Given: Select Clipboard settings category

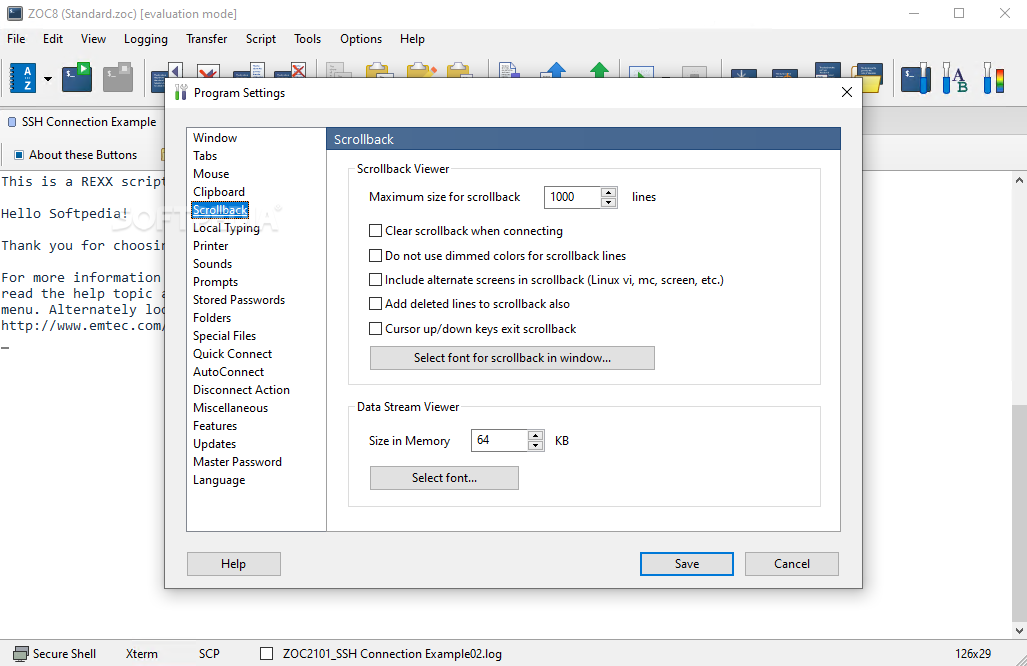Looking at the screenshot, I should (x=219, y=191).
